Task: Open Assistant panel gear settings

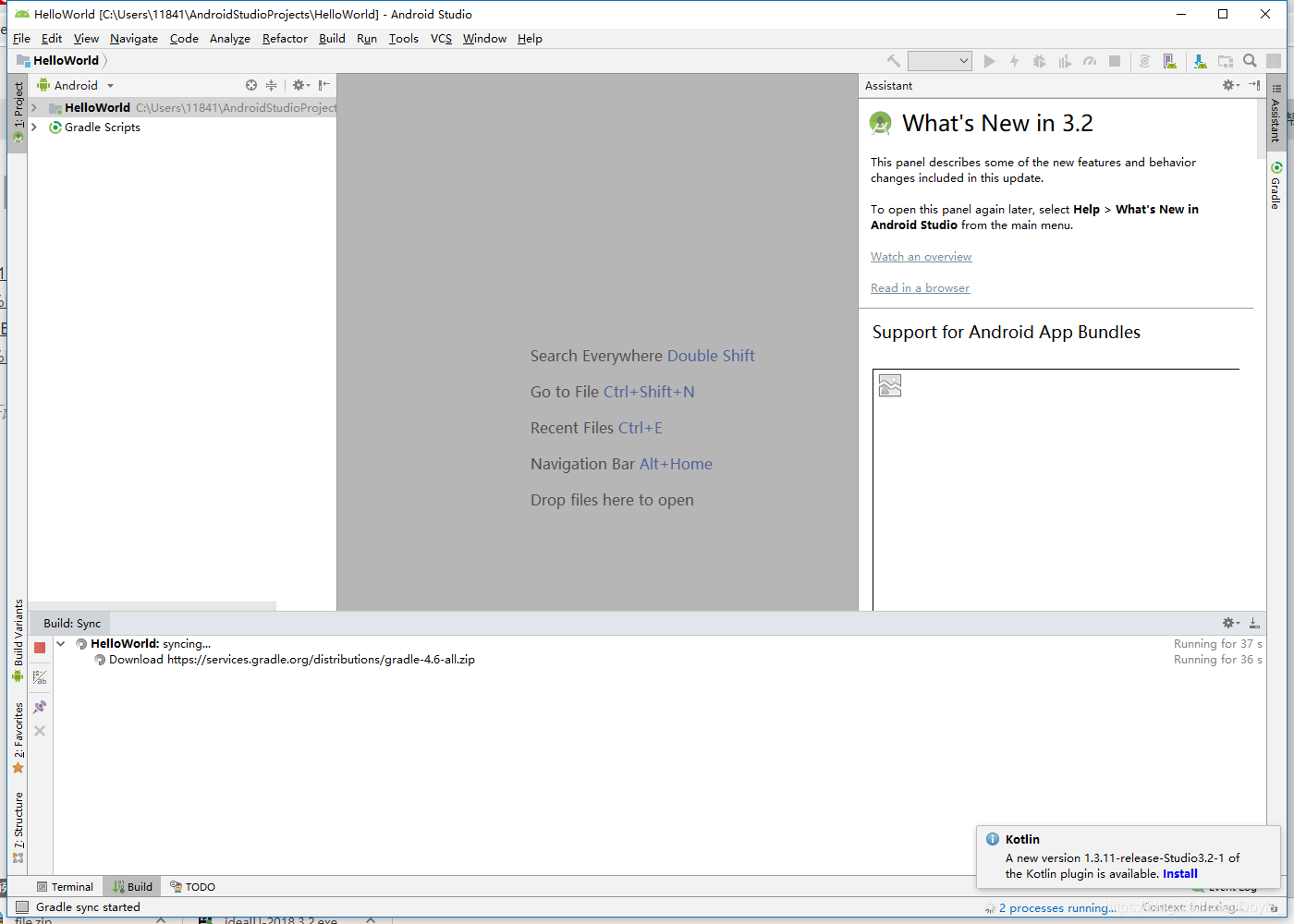Action: pyautogui.click(x=1230, y=85)
